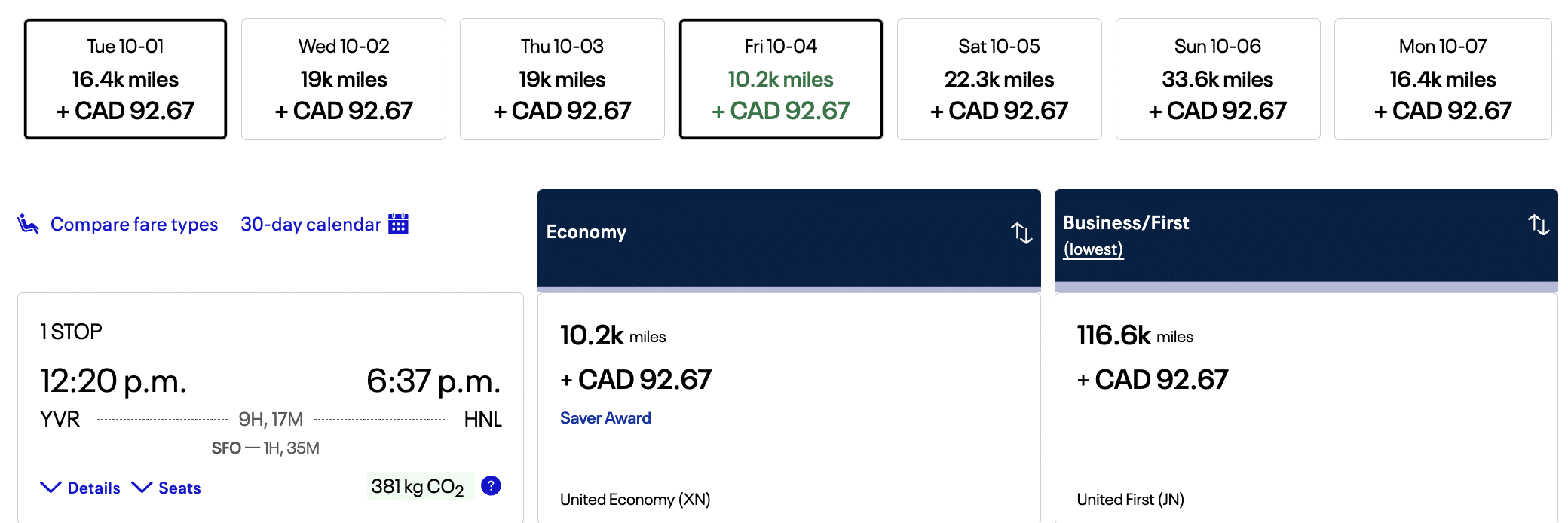Choose the Thu 10-03 fare date
Viewport: 1568px width, 523px height.
[x=562, y=79]
